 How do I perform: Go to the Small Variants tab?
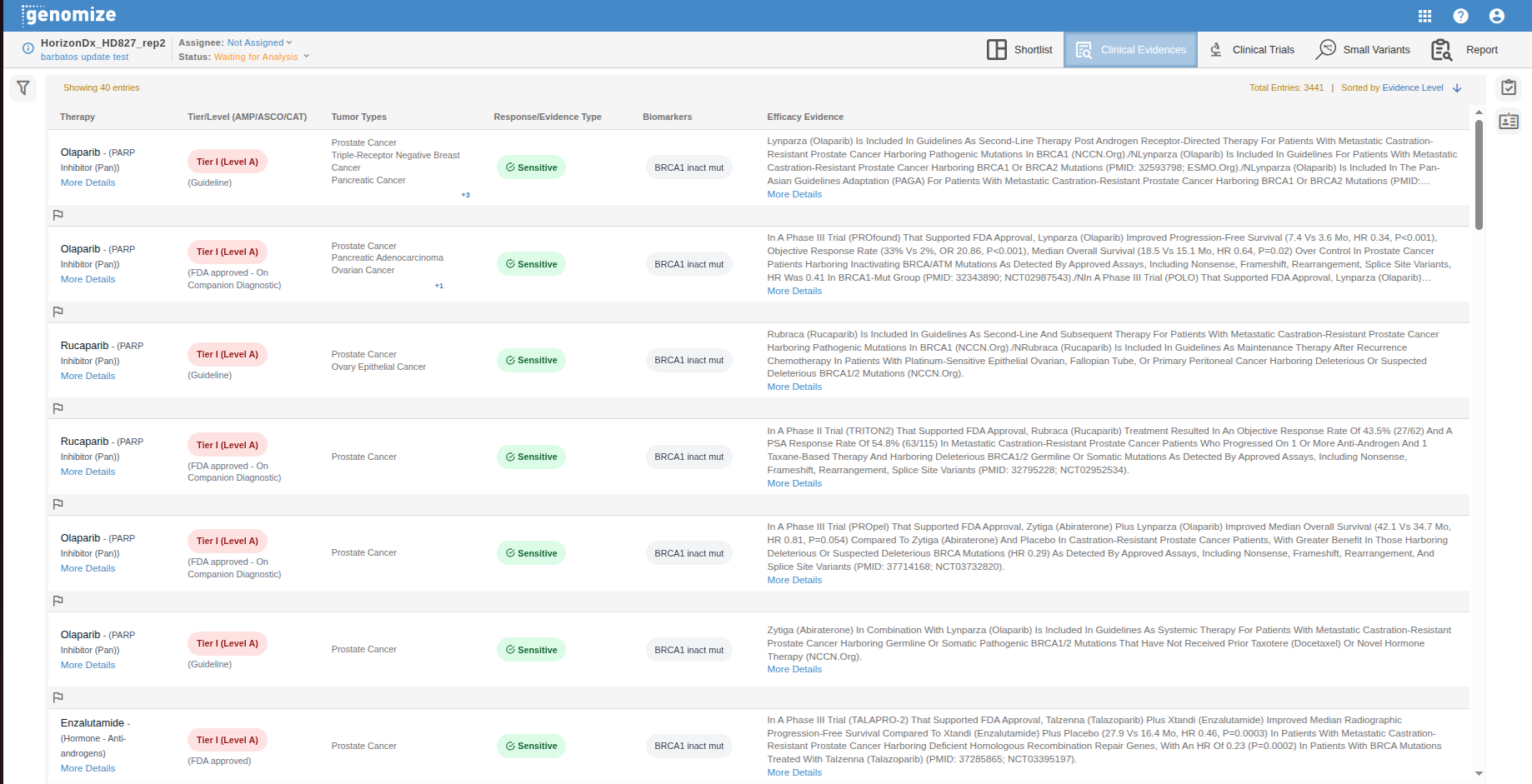click(x=1364, y=50)
